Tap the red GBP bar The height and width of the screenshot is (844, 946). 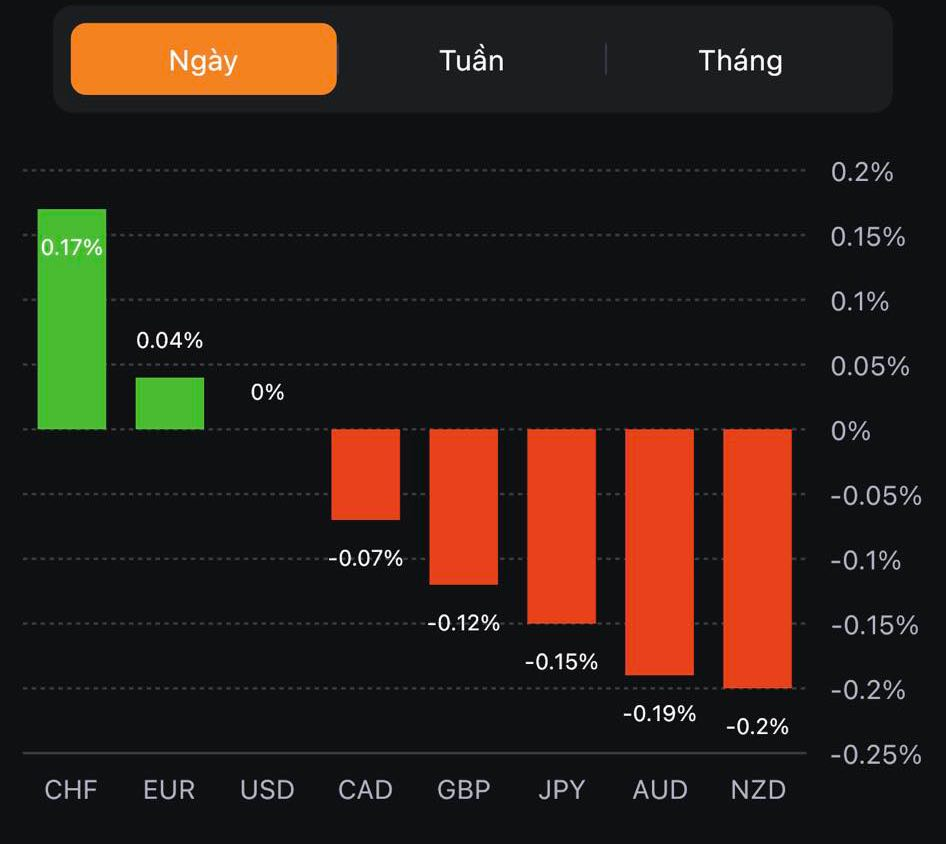[464, 506]
